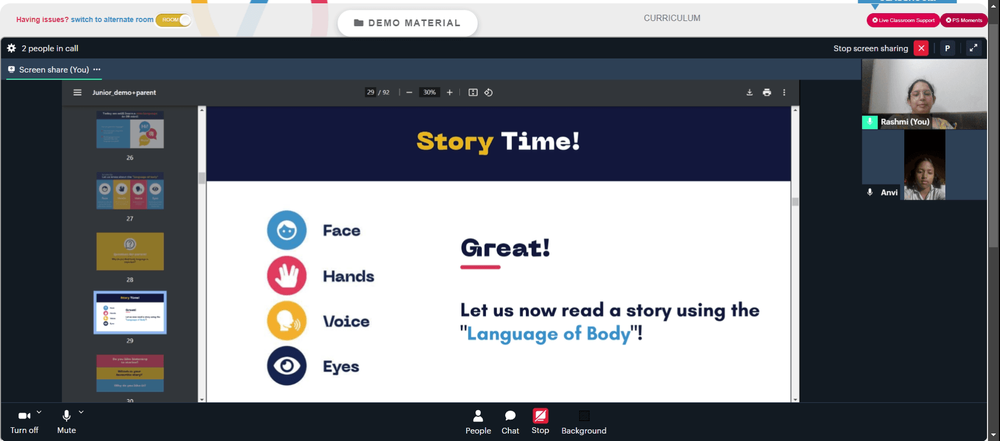1000x441 pixels.
Task: Click the Voice icon on slide
Action: point(286,321)
